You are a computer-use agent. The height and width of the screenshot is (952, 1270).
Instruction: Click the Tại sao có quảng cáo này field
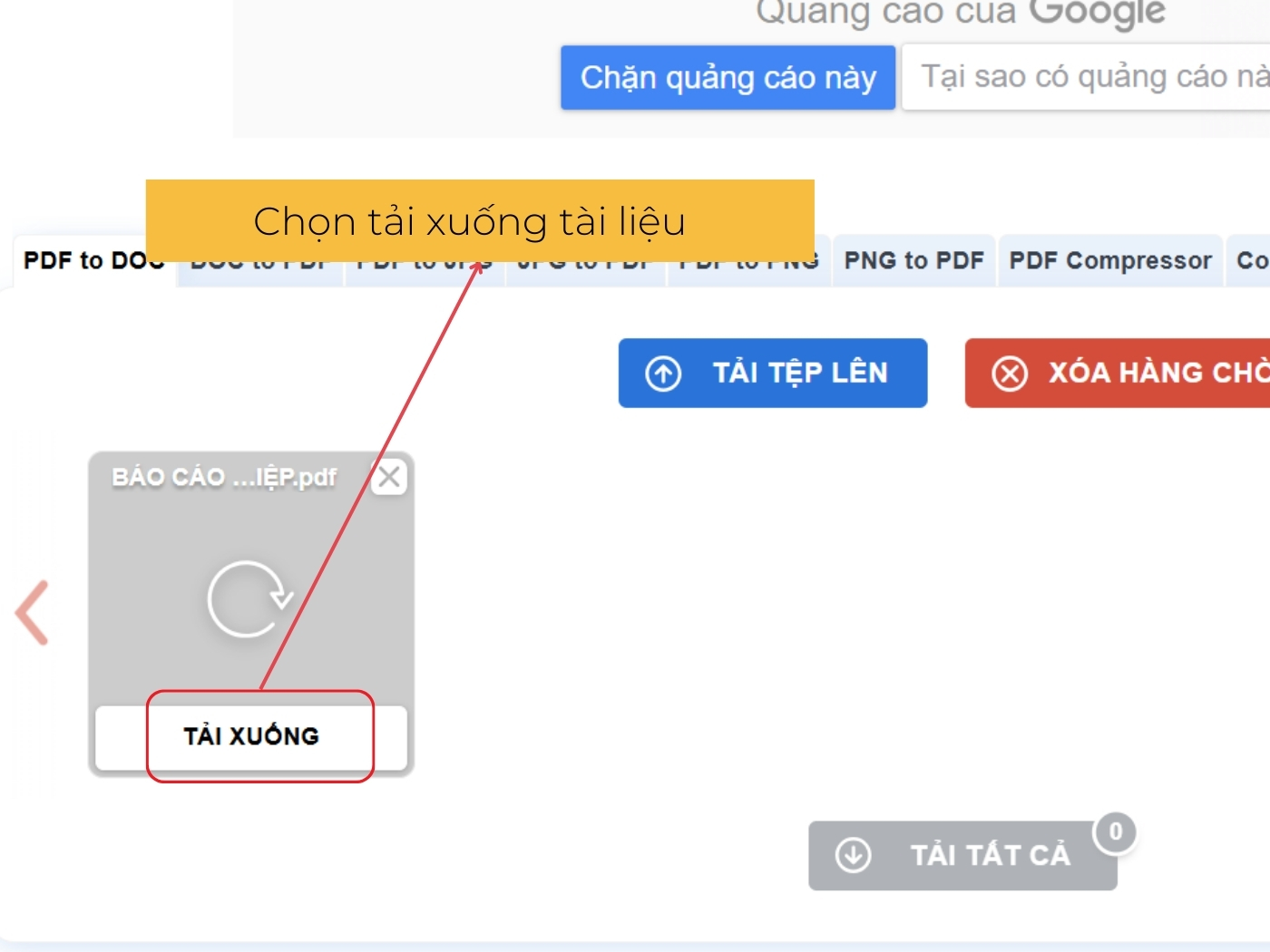click(1087, 78)
